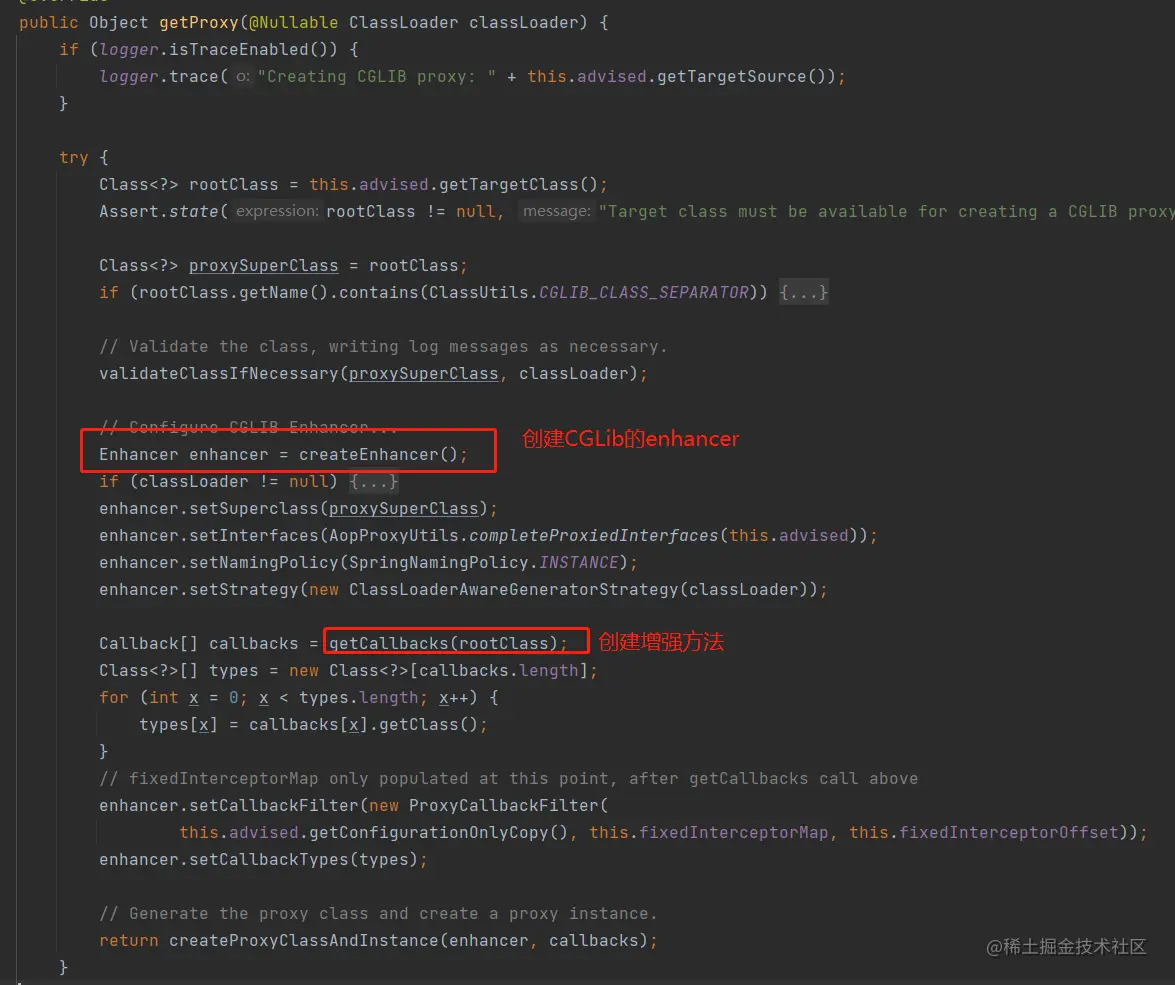Select the setSuperclass method
Viewport: 1175px width, 985px height.
tap(253, 508)
